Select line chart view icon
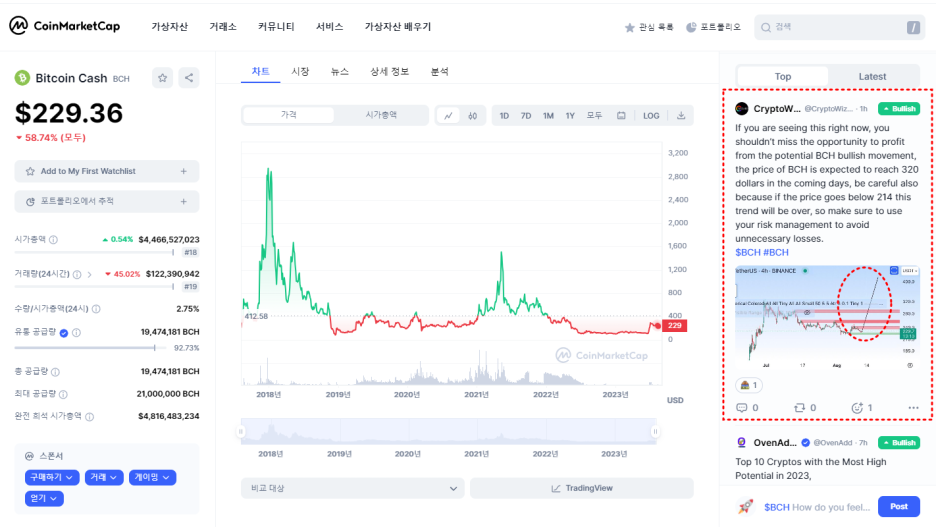936x527 pixels. pyautogui.click(x=448, y=115)
